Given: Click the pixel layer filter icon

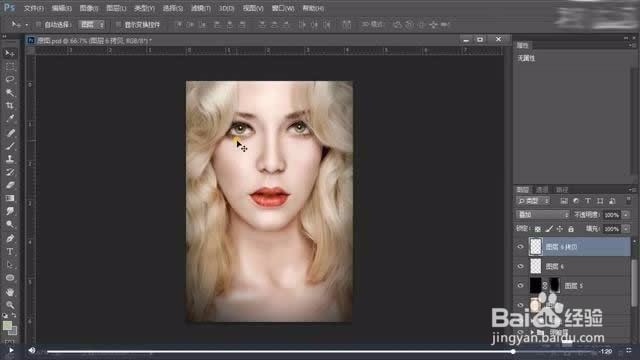Looking at the screenshot, I should [564, 201].
